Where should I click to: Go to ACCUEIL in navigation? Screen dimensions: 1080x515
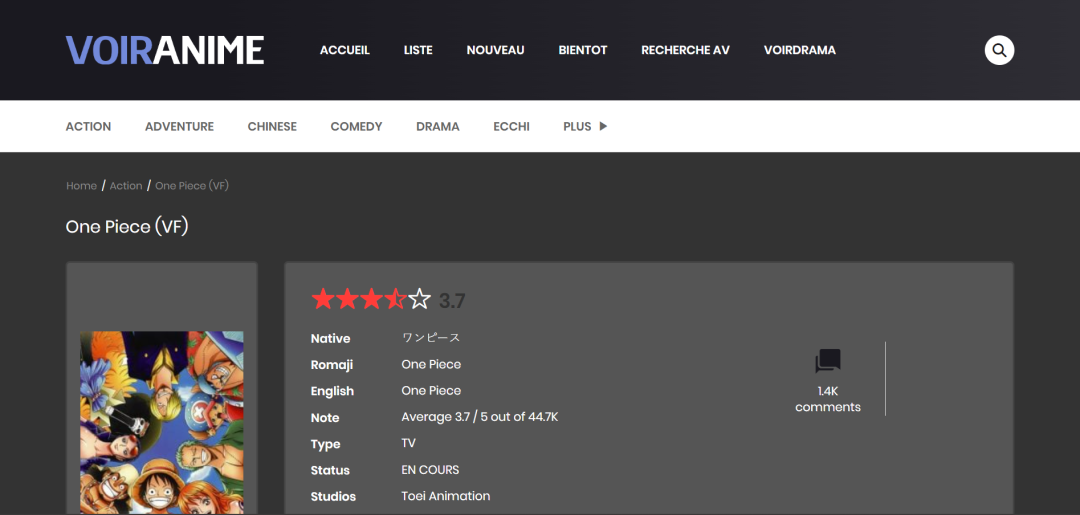344,50
